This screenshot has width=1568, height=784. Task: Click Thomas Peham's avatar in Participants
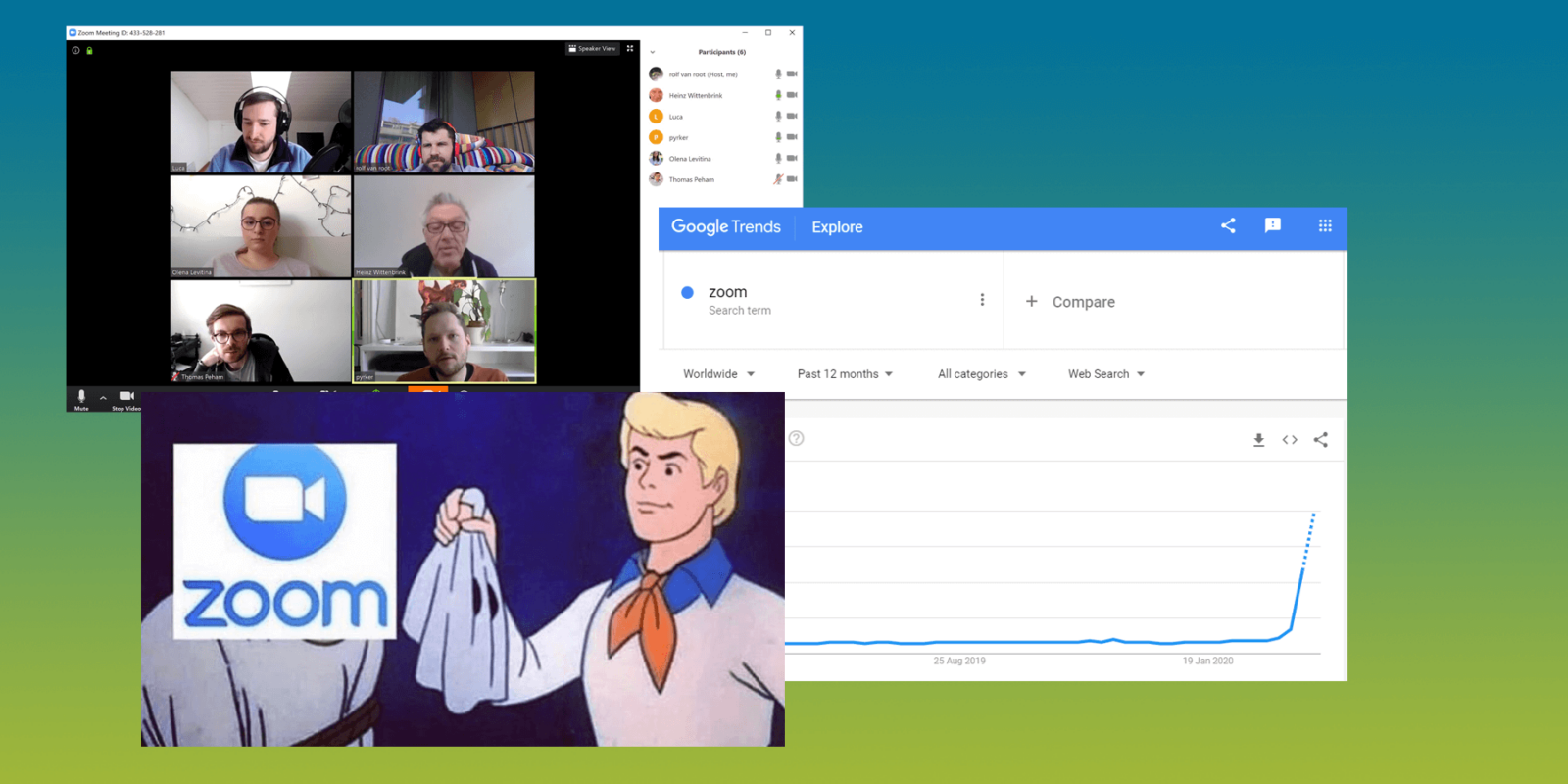click(x=656, y=179)
